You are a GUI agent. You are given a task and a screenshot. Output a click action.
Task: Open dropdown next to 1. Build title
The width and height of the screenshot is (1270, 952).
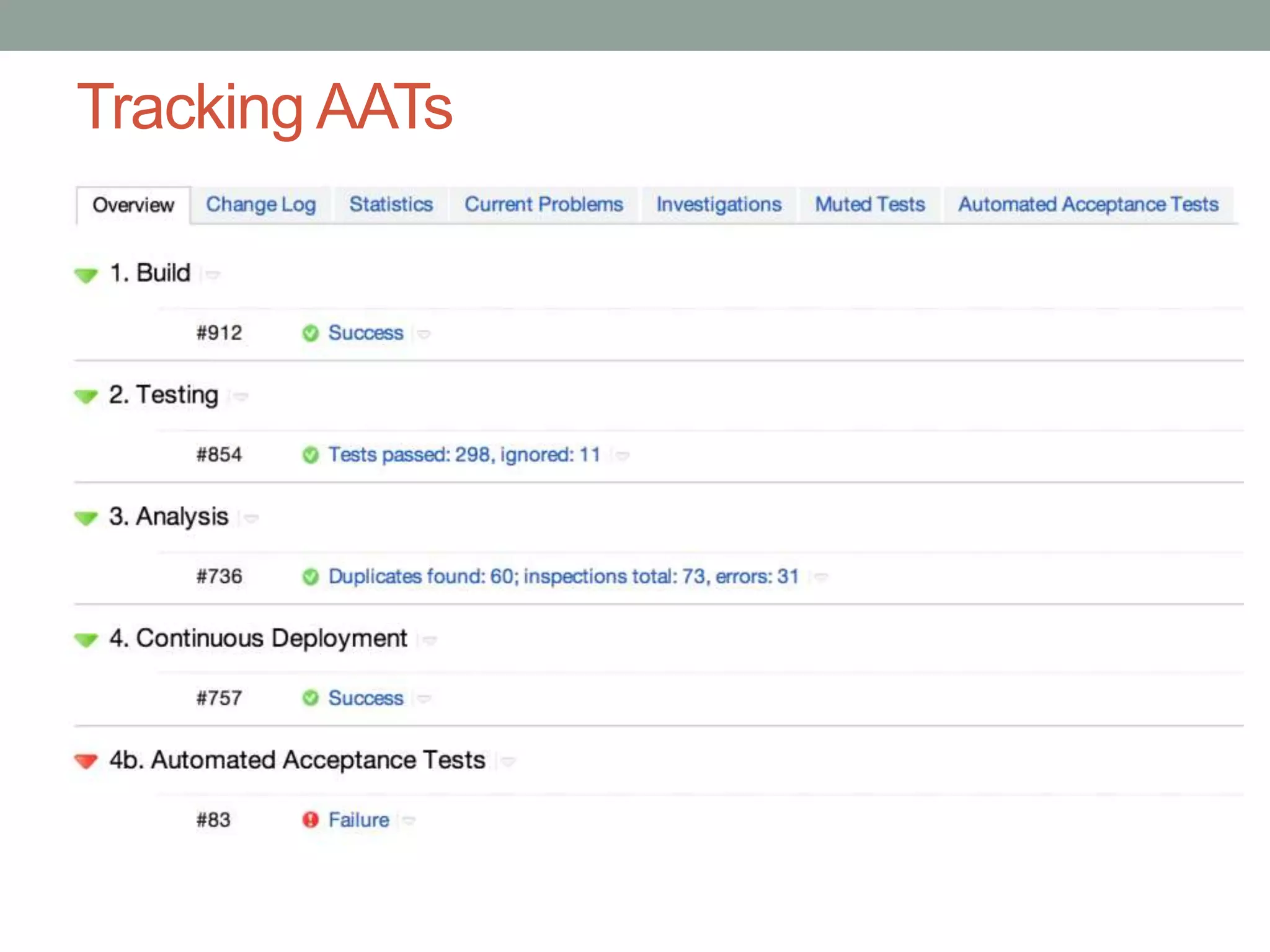[x=213, y=275]
